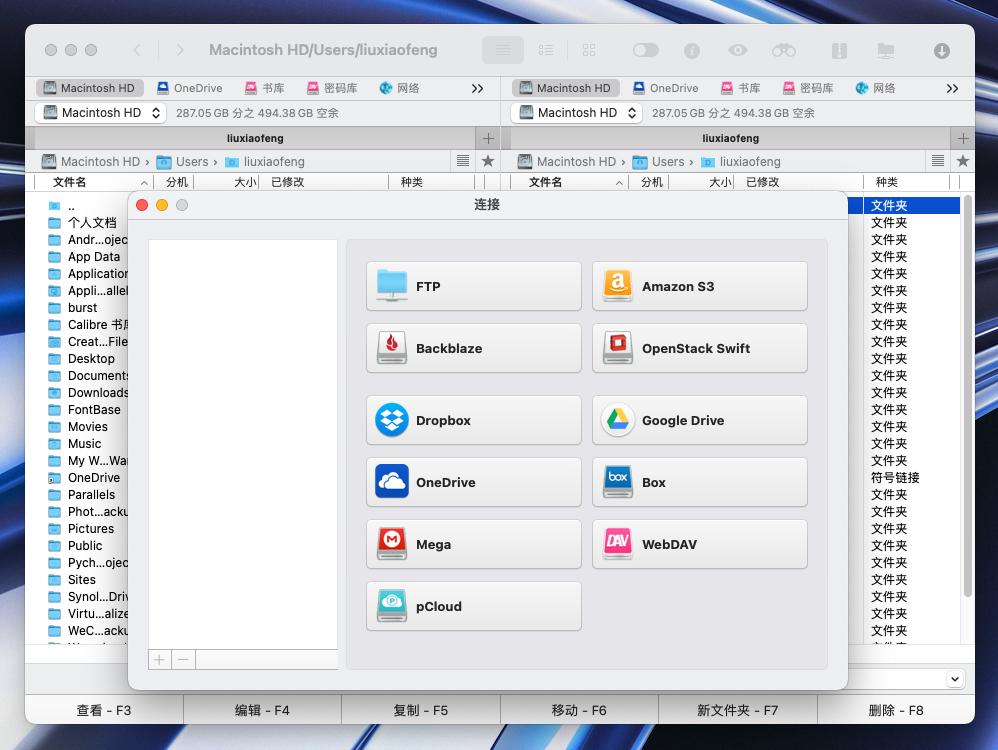Image resolution: width=998 pixels, height=750 pixels.
Task: Switch to full list view mode
Action: 503,50
